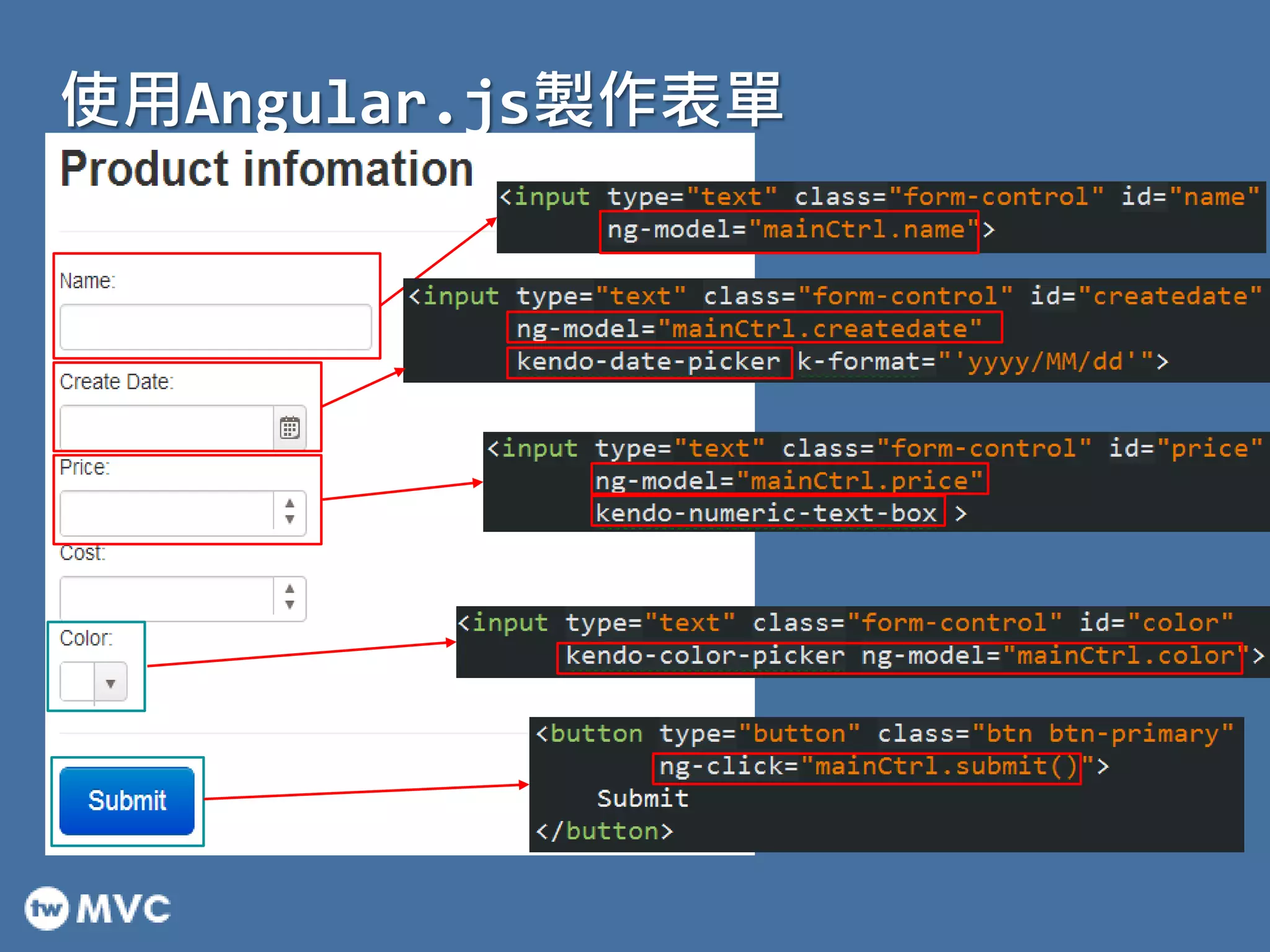Image resolution: width=1270 pixels, height=952 pixels.
Task: Click the ng-click="mainCtrl.submit()" code text
Action: coord(876,767)
